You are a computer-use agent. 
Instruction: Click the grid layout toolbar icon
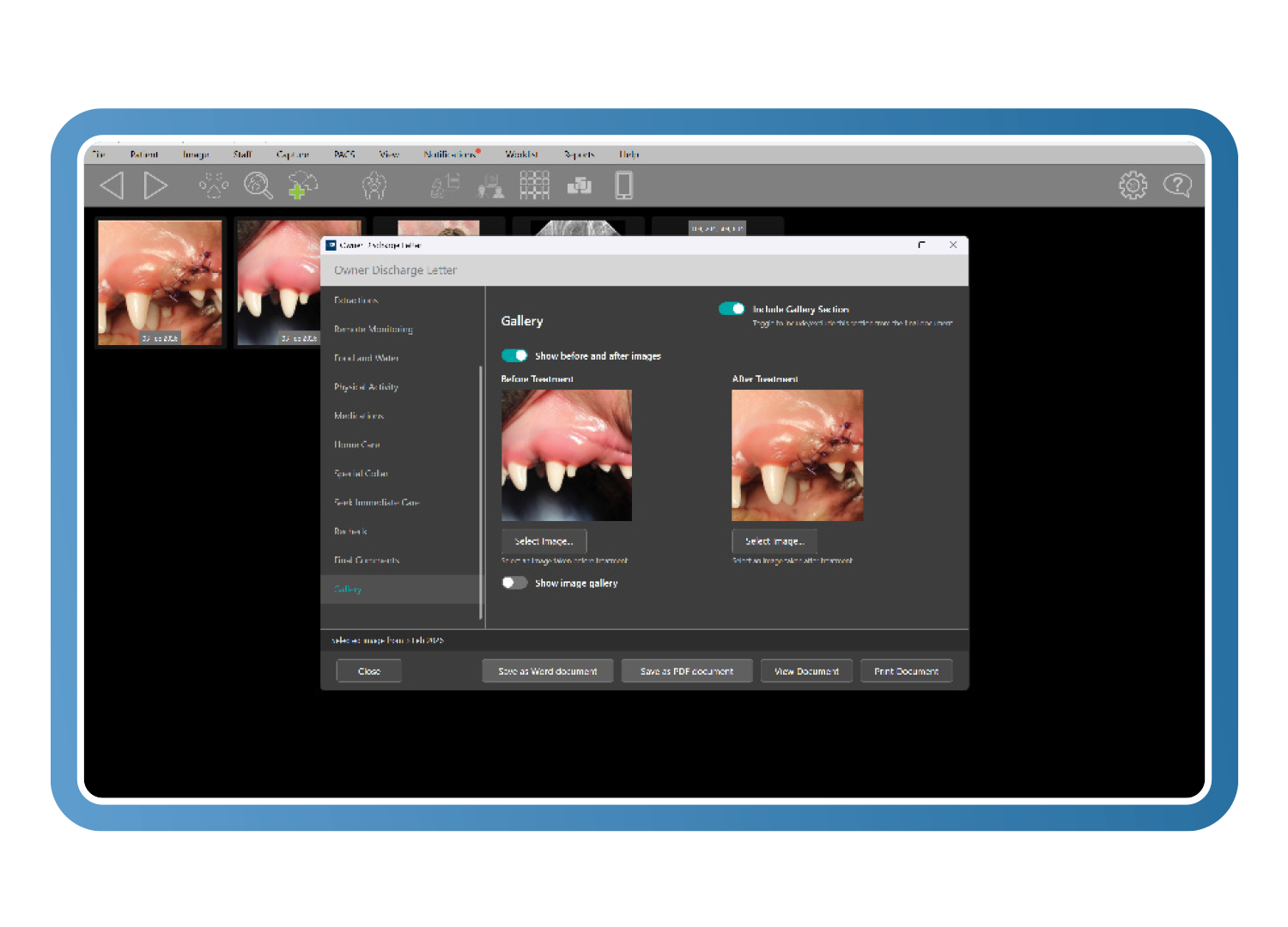(x=534, y=185)
